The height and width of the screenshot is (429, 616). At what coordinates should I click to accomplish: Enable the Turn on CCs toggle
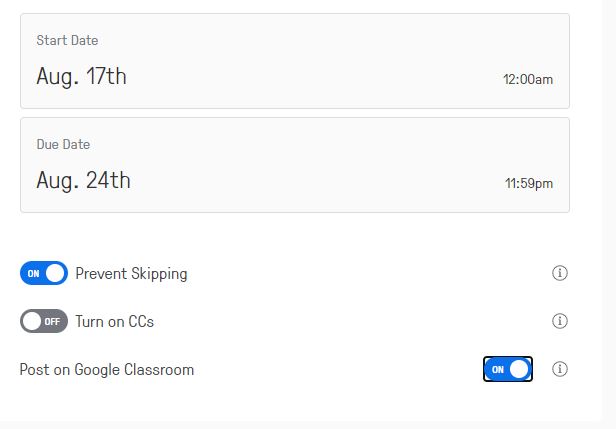(44, 321)
